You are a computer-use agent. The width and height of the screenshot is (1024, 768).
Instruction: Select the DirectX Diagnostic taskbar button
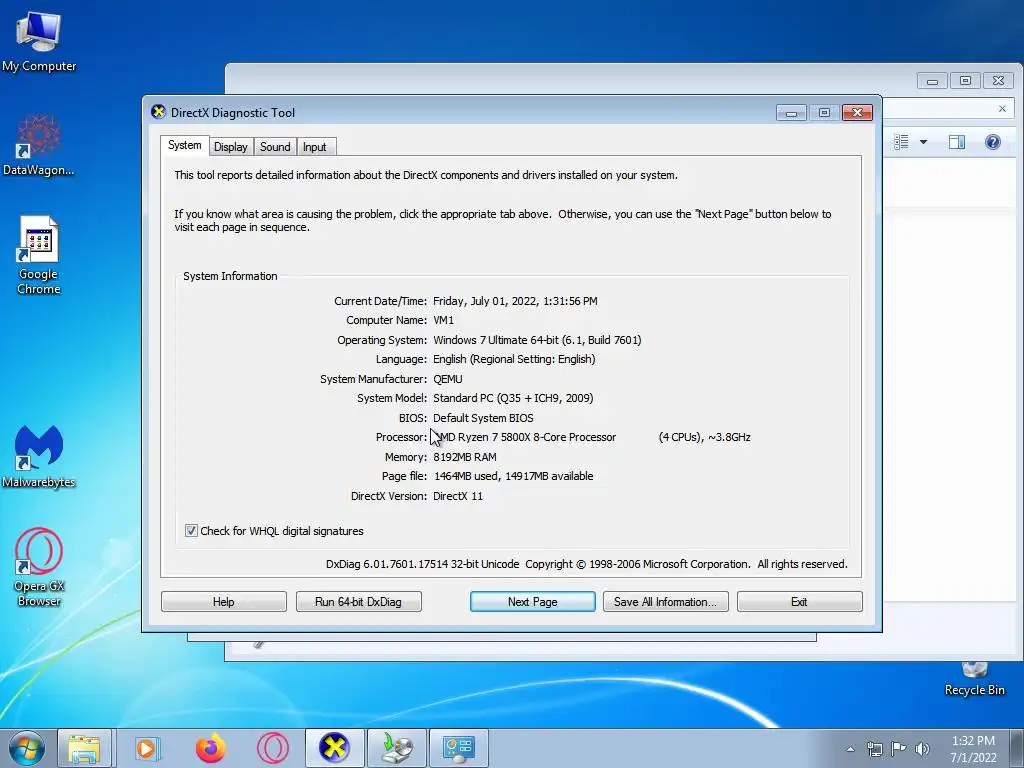tap(334, 748)
